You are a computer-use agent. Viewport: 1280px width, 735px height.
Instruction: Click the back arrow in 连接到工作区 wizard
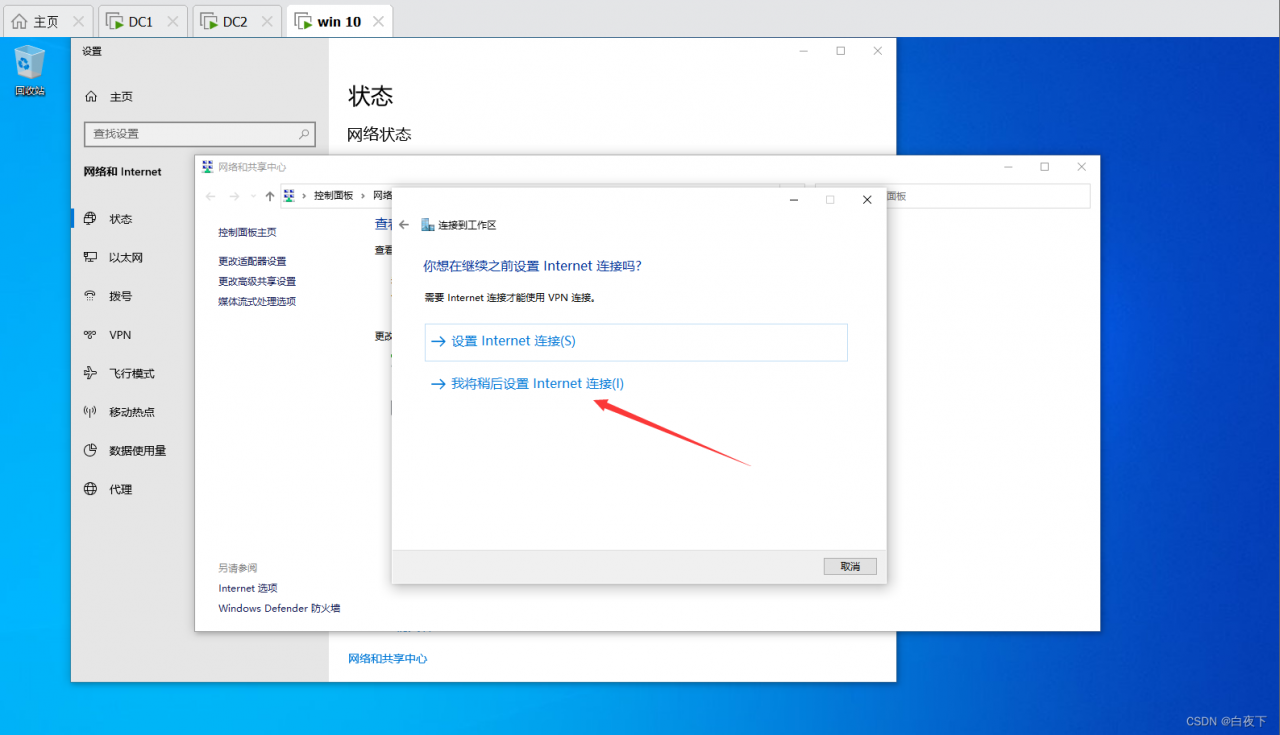[x=404, y=226]
